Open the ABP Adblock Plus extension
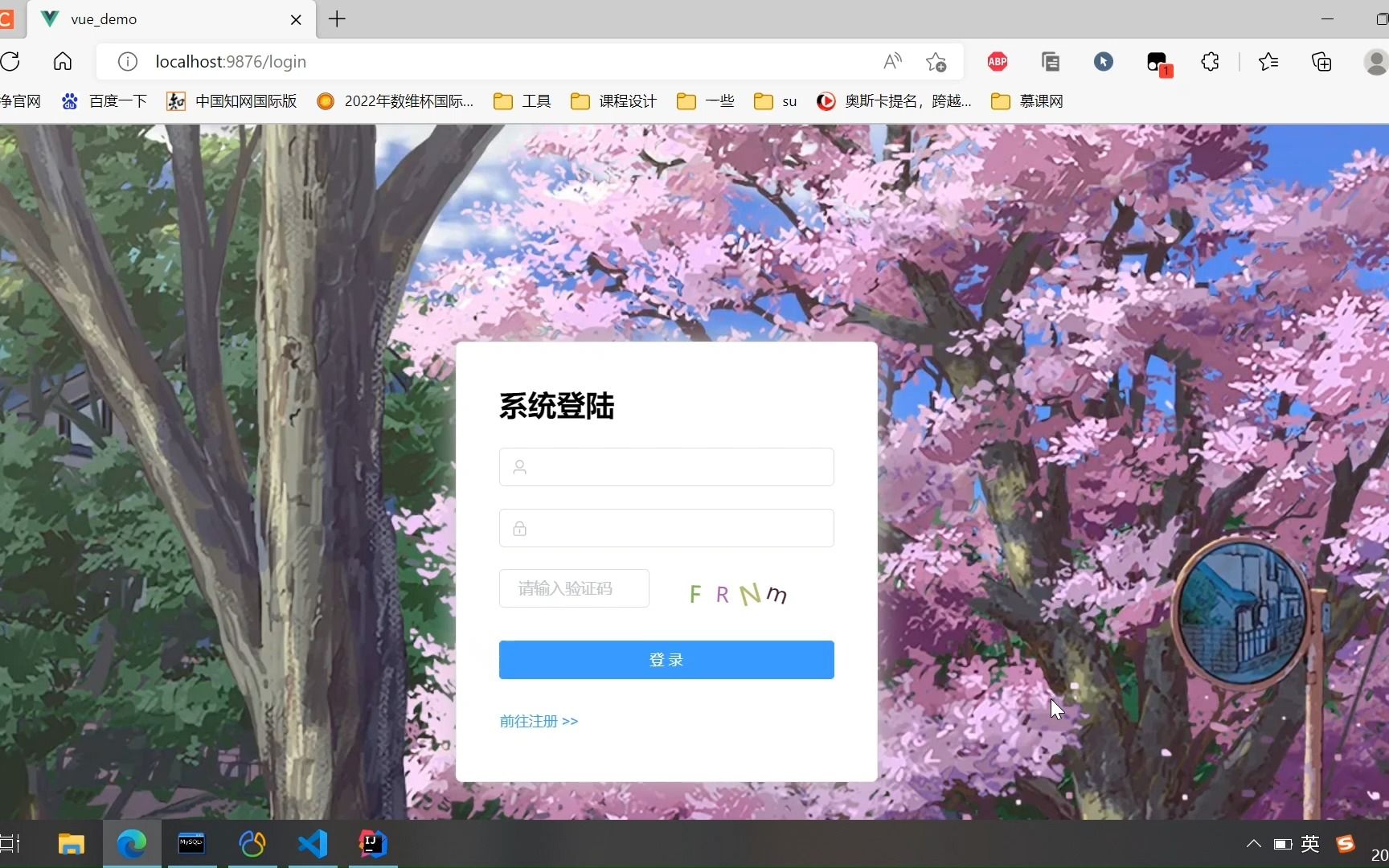Viewport: 1389px width, 868px height. pos(998,62)
